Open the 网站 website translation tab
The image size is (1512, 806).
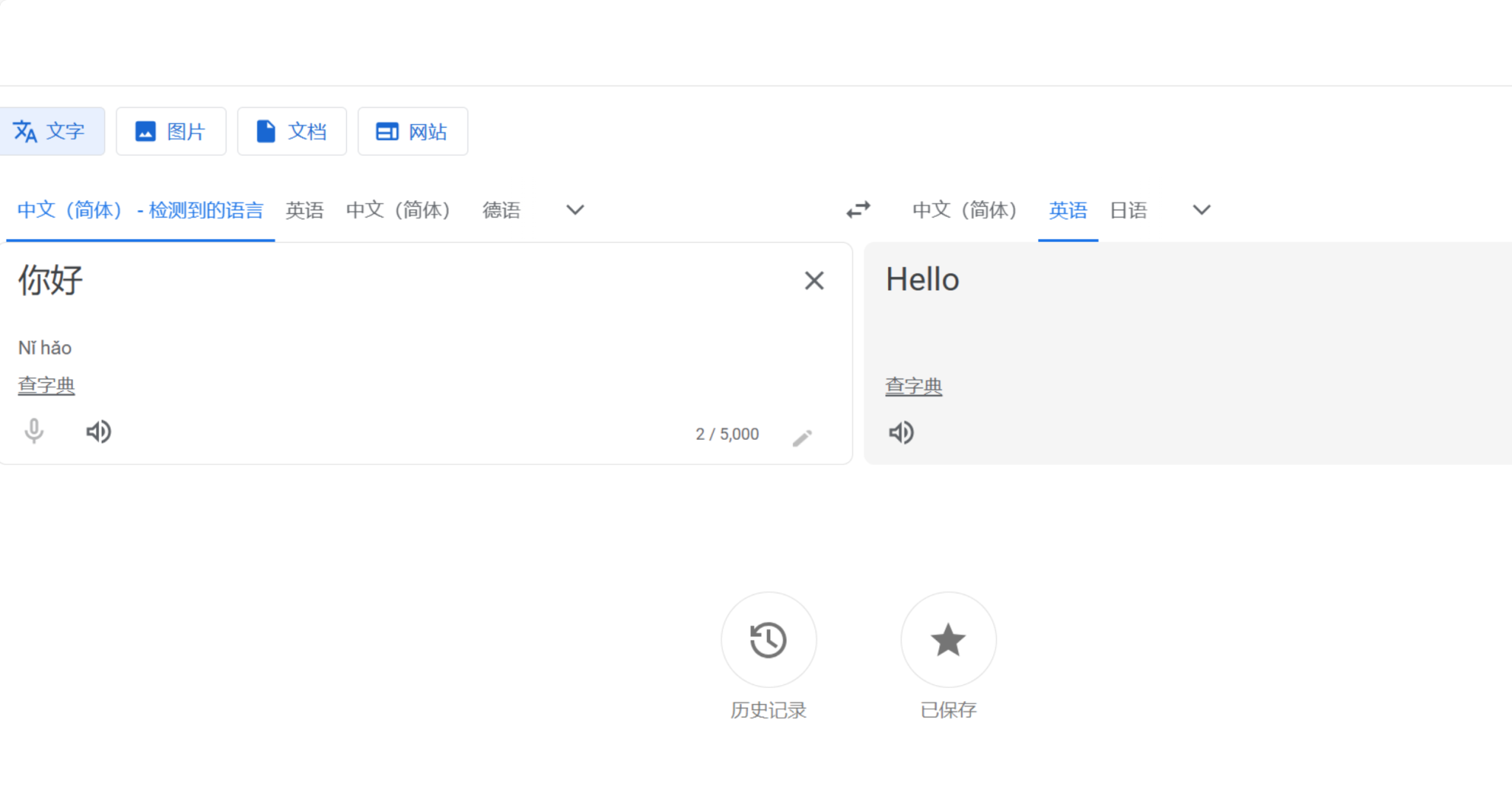click(413, 131)
